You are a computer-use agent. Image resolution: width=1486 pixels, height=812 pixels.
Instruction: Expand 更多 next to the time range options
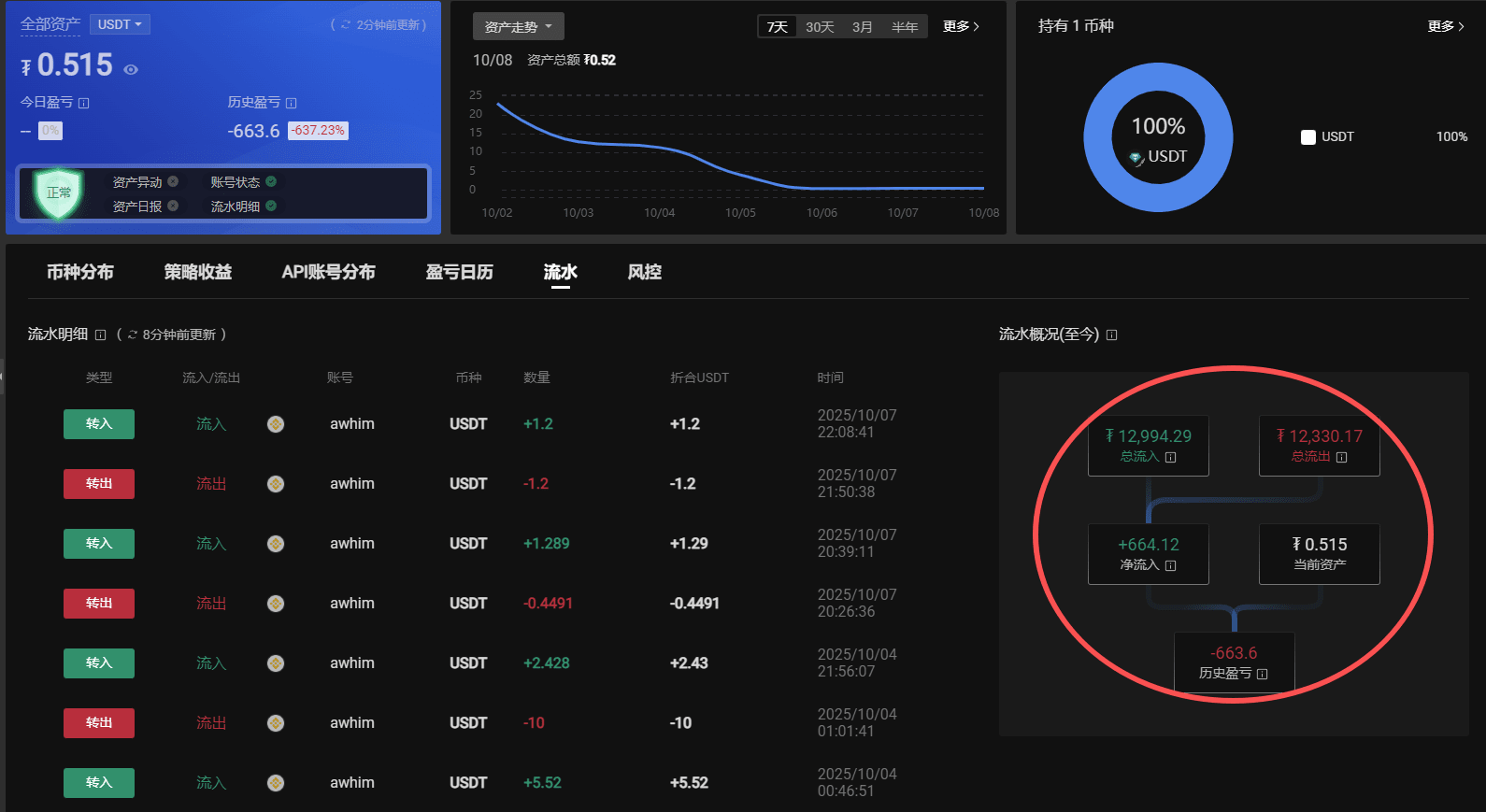pos(961,26)
